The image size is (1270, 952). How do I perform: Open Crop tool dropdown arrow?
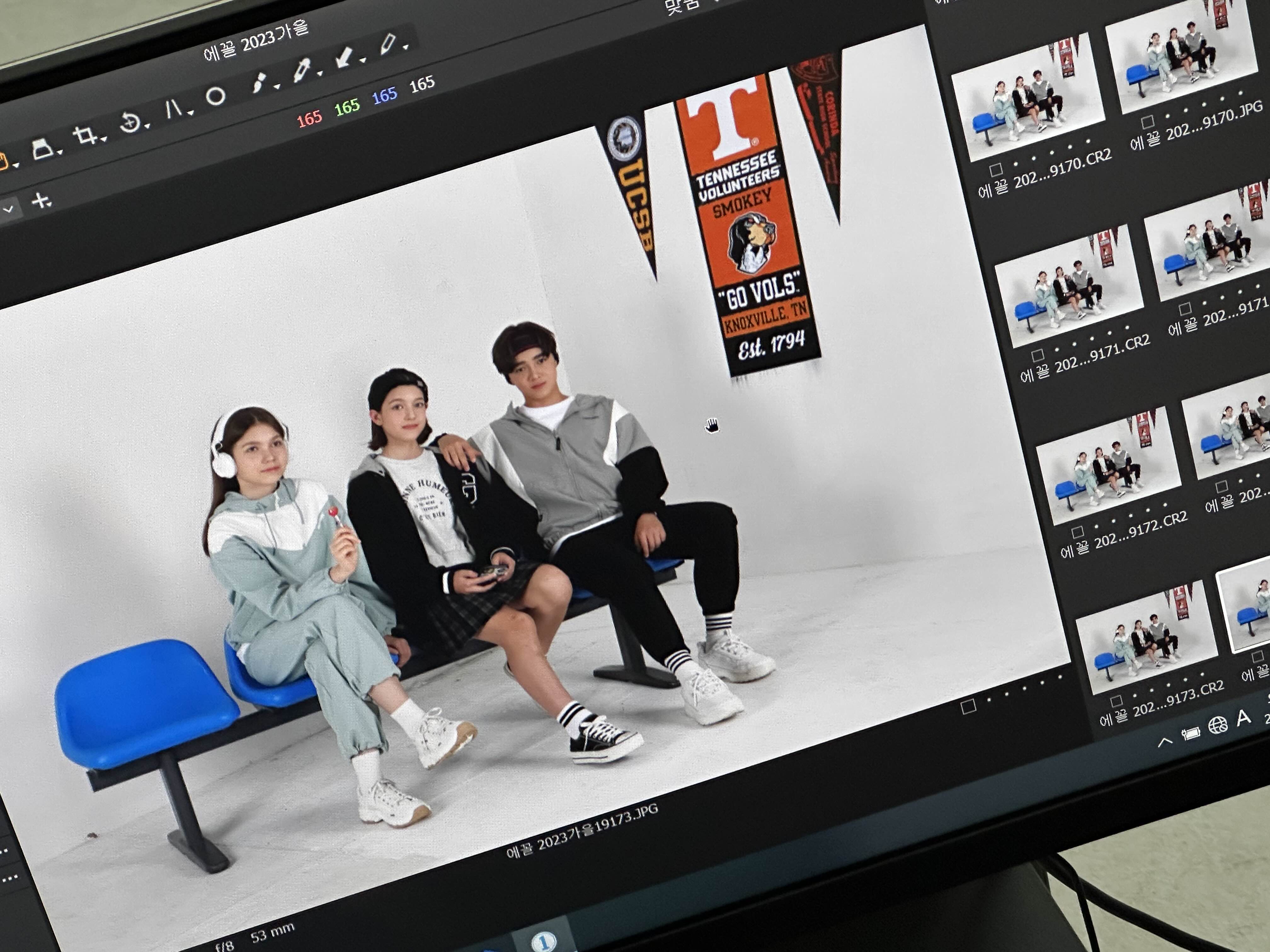[x=103, y=139]
